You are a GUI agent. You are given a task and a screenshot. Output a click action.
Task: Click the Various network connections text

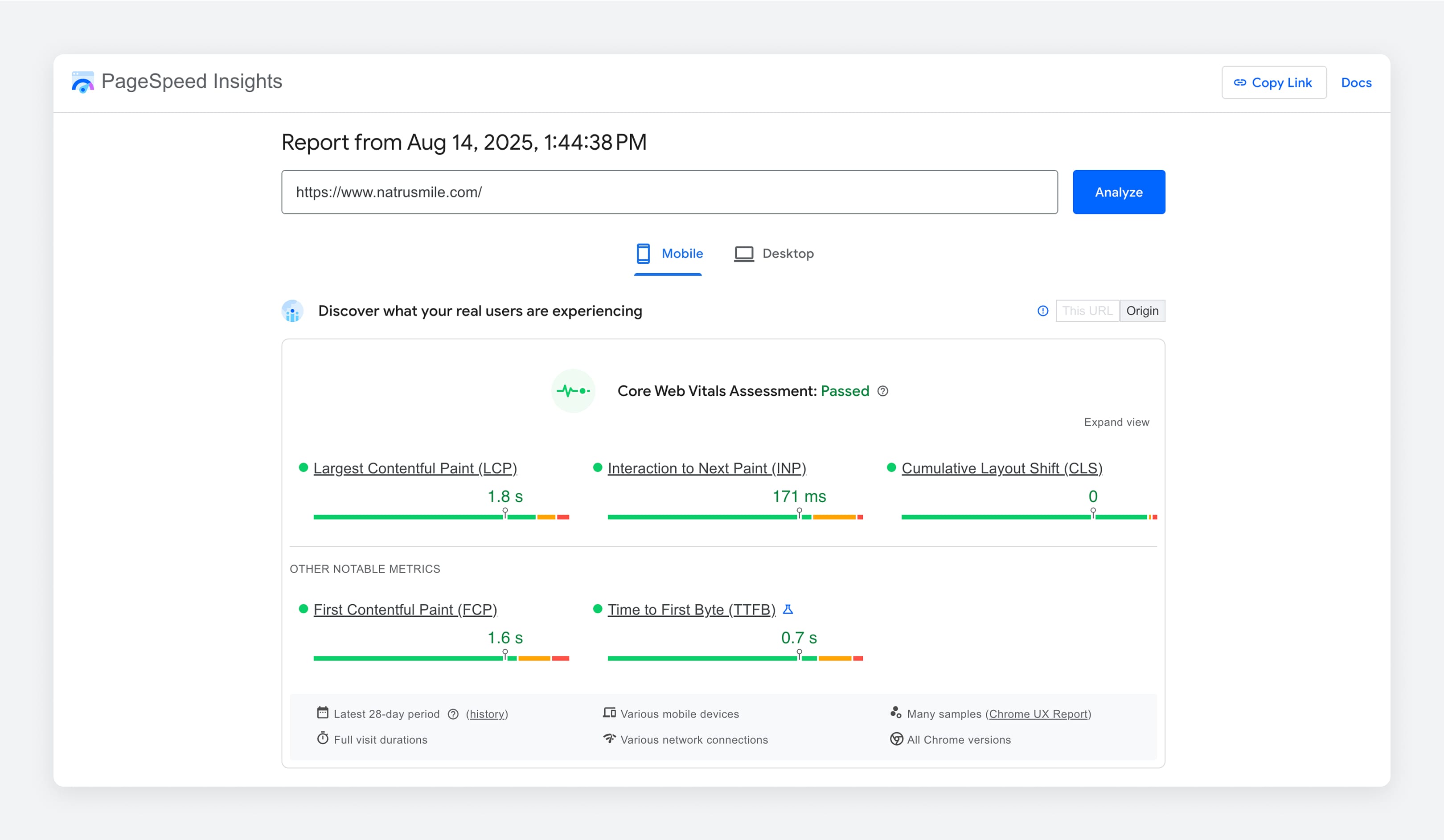tap(694, 740)
